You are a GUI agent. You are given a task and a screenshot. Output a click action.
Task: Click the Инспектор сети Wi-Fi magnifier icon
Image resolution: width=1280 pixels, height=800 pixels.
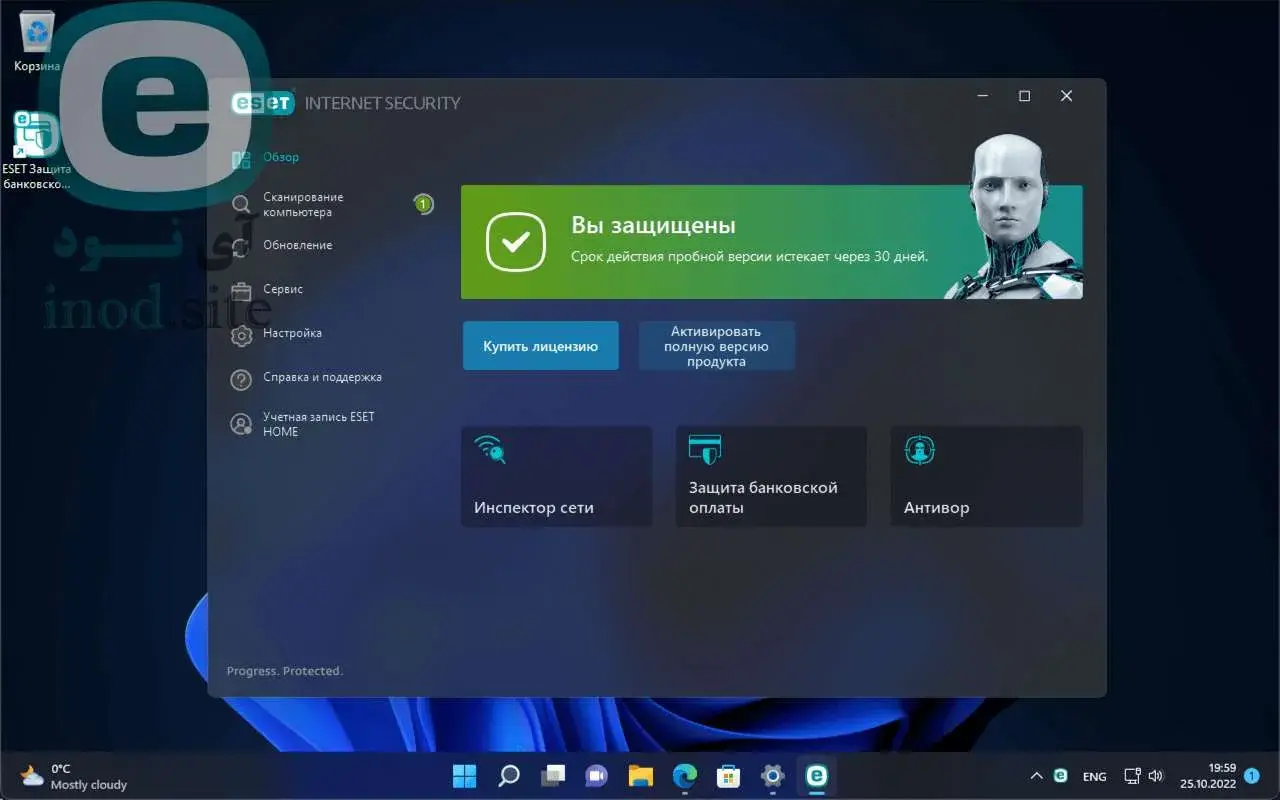click(490, 450)
